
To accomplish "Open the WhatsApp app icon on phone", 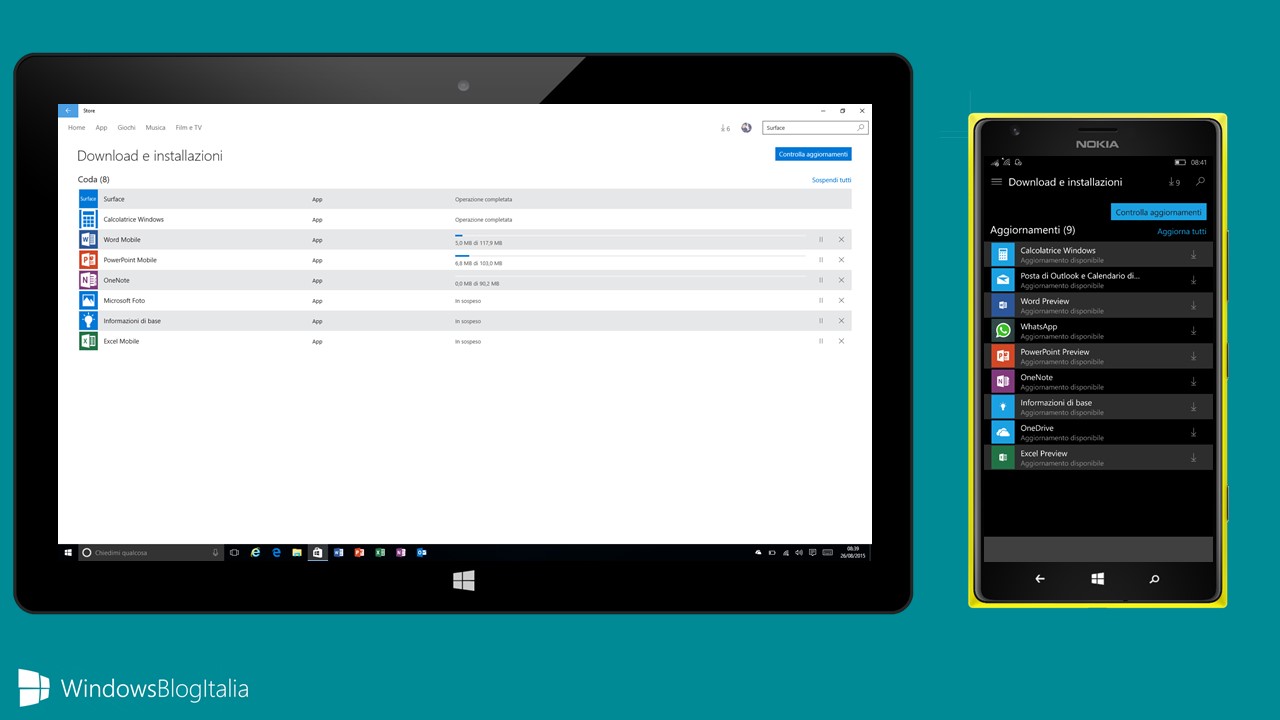I will (1002, 331).
